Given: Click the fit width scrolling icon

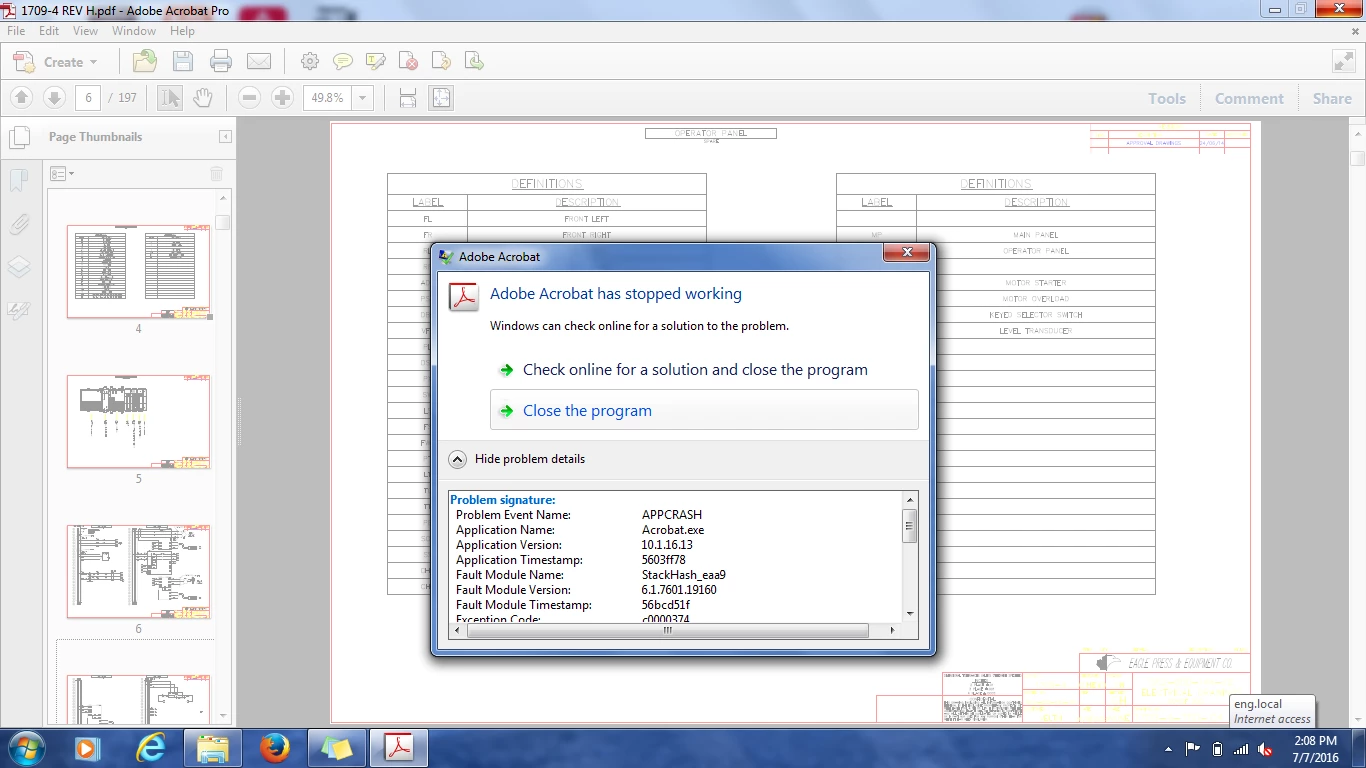Looking at the screenshot, I should [x=408, y=97].
